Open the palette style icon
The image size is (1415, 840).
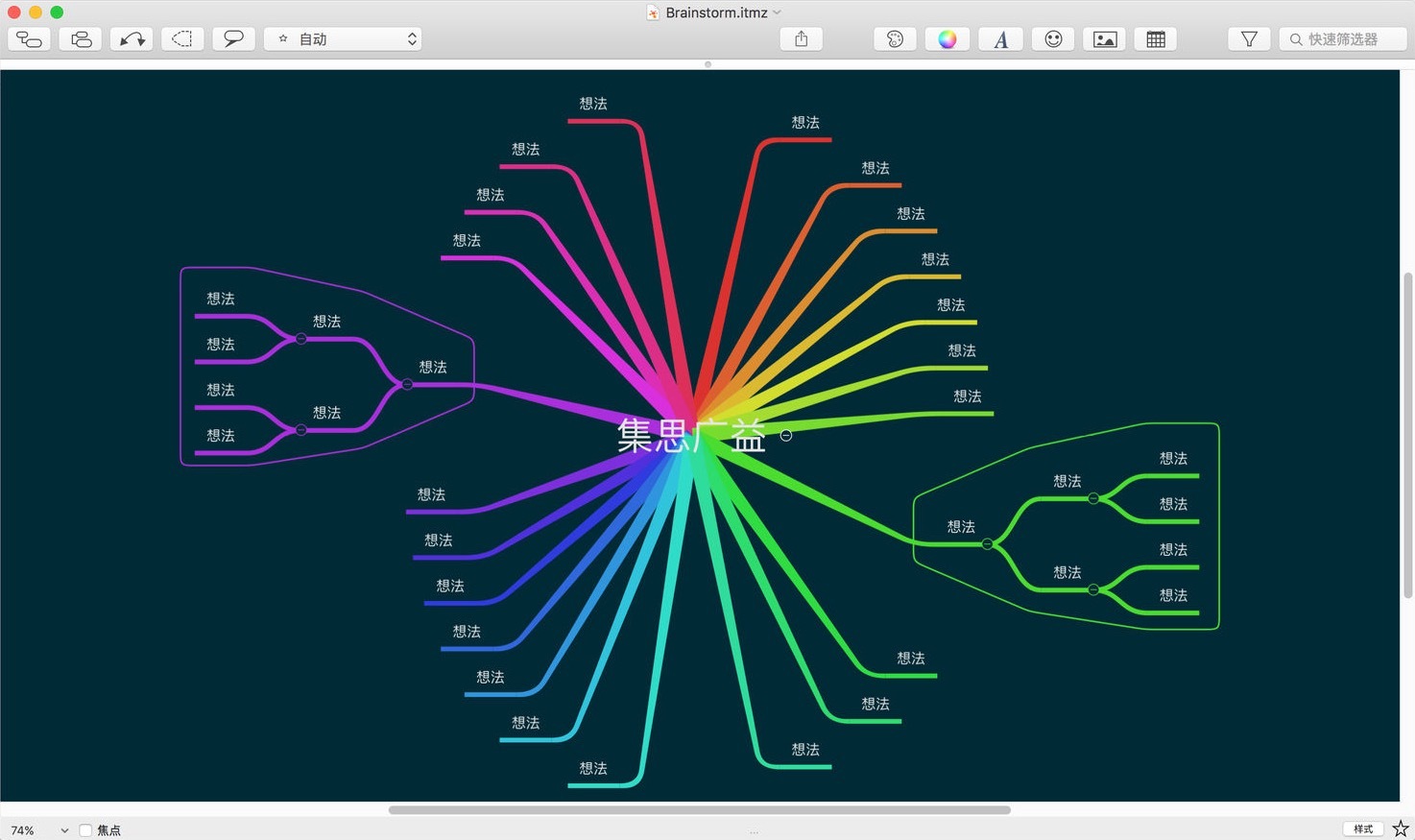(896, 39)
